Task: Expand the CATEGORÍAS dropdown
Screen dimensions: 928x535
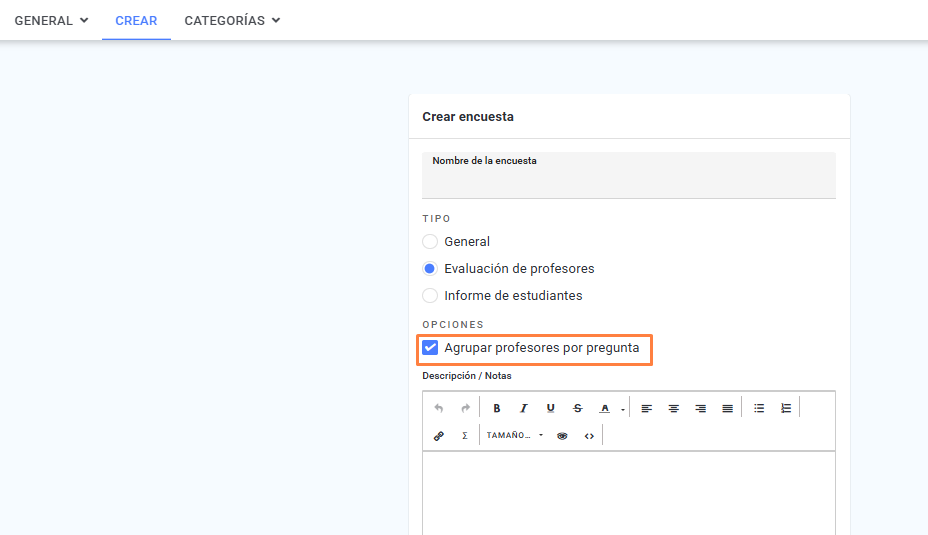Action: 232,20
